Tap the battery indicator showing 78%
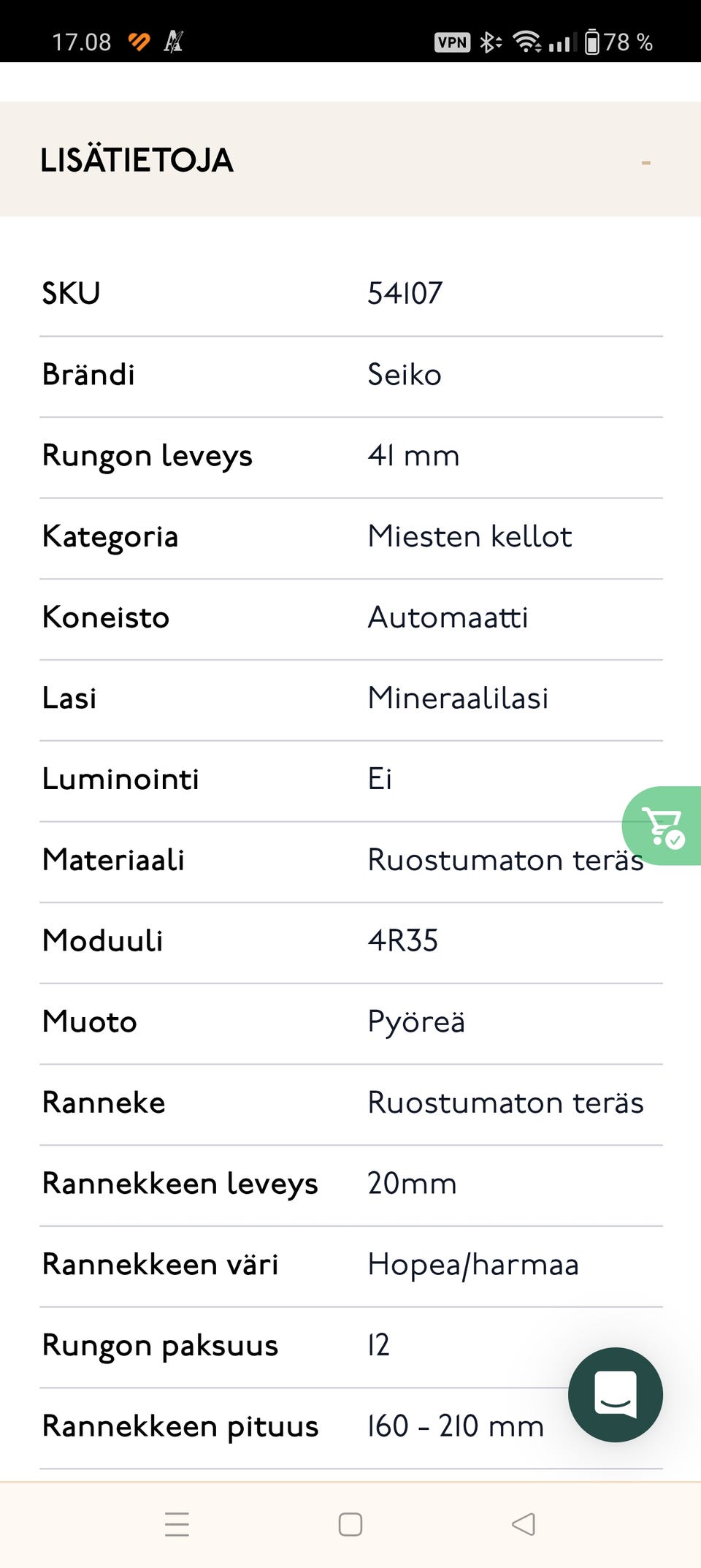Image resolution: width=701 pixels, height=1568 pixels. (619, 42)
